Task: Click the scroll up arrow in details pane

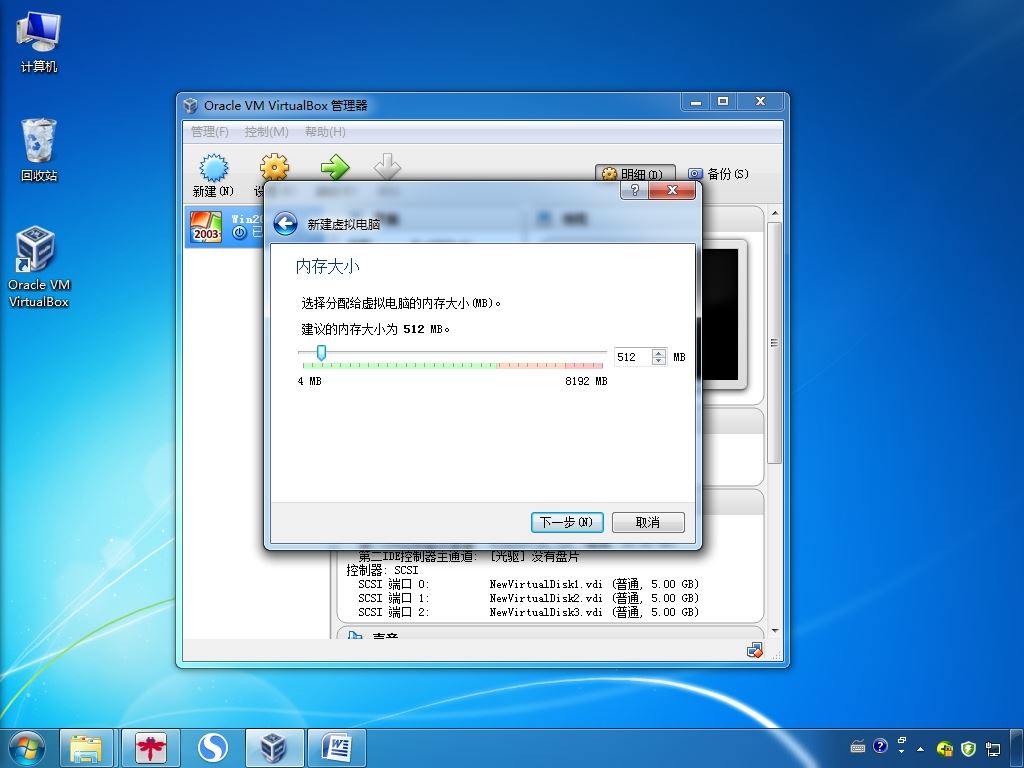Action: (x=775, y=214)
